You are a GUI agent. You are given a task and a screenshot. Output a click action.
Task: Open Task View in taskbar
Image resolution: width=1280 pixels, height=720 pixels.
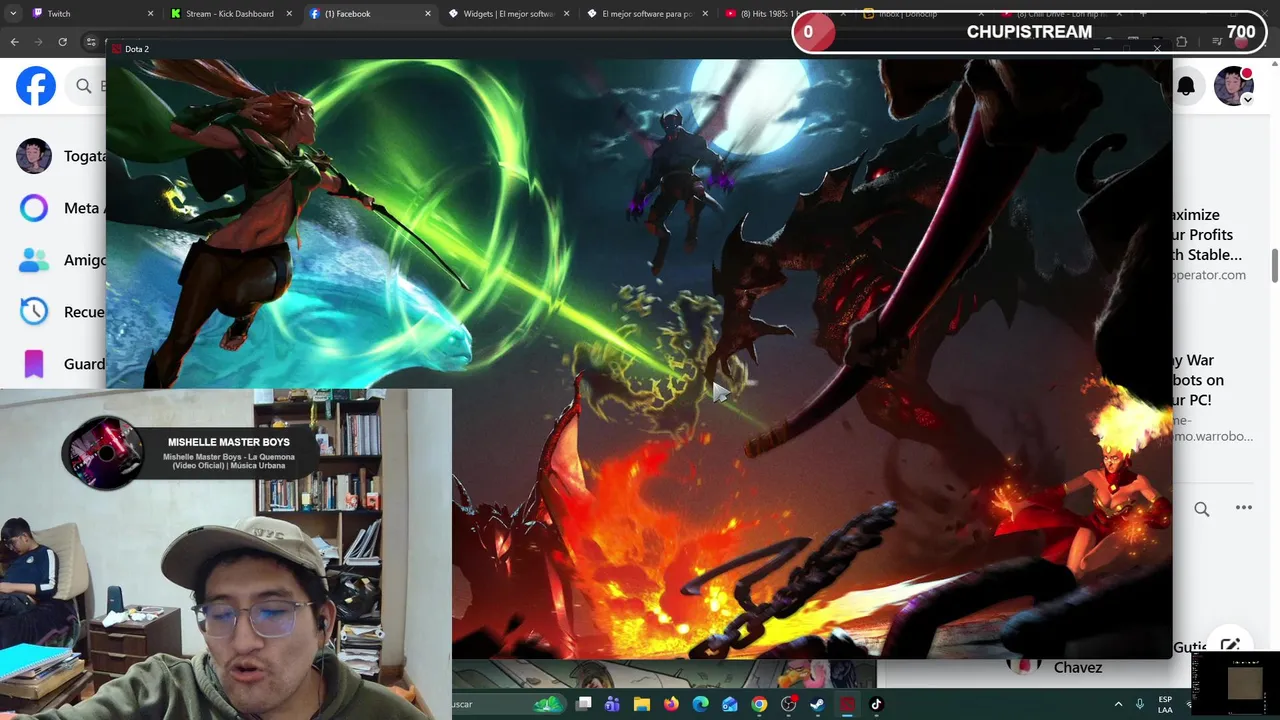tap(584, 704)
